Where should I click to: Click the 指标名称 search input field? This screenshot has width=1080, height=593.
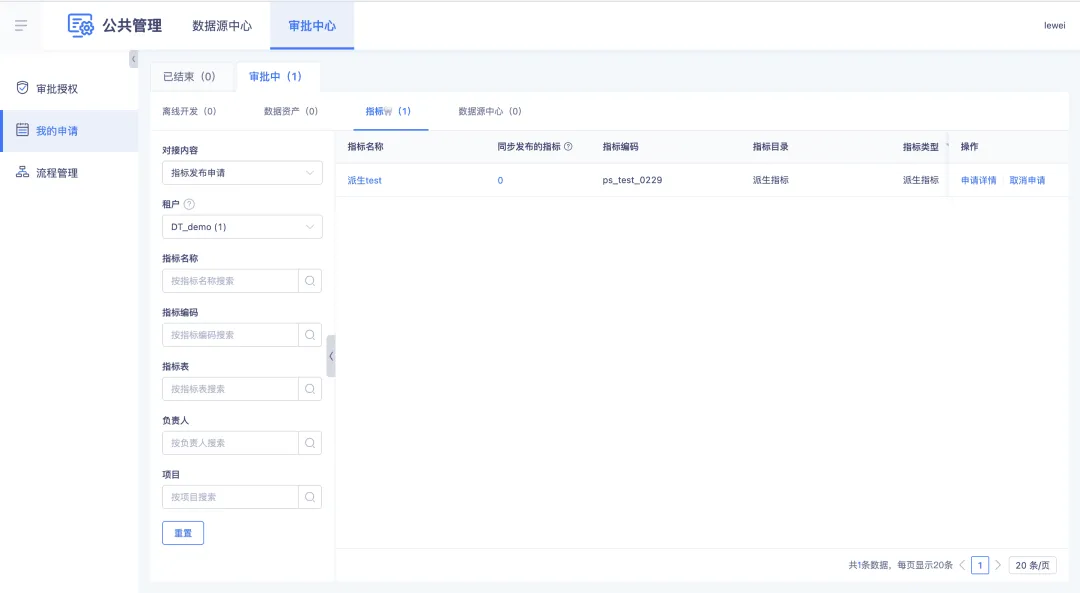pyautogui.click(x=230, y=281)
